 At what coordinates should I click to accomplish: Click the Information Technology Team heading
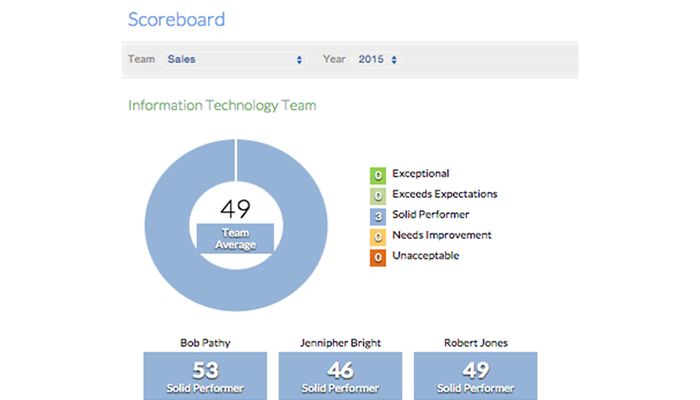[222, 105]
